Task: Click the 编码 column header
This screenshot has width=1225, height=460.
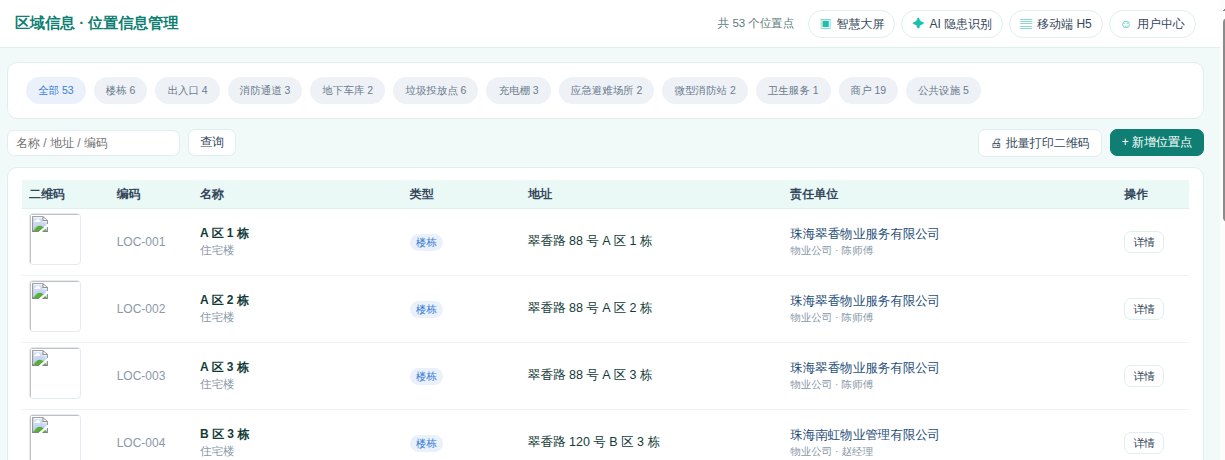Action: click(x=128, y=194)
